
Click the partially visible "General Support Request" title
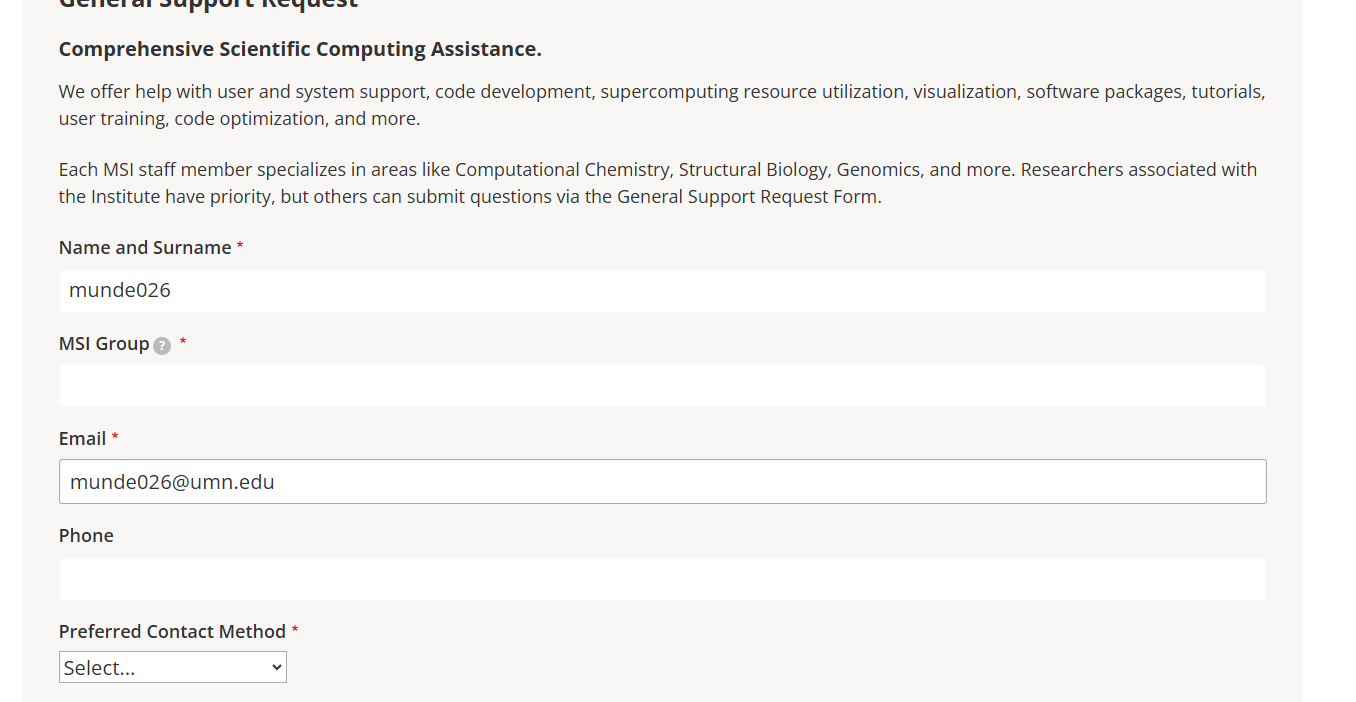tap(208, 4)
